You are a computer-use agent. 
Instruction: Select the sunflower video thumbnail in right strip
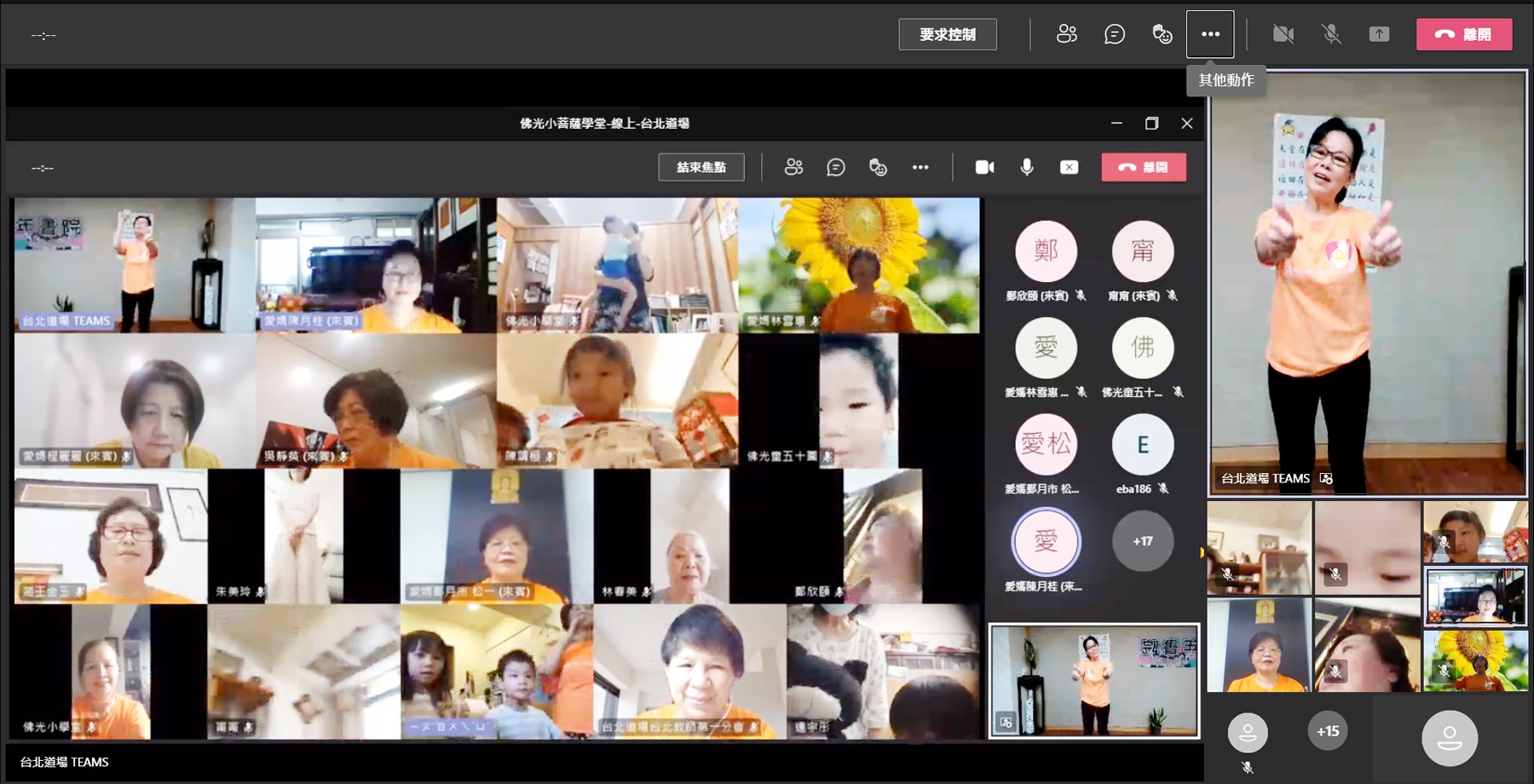click(1475, 660)
